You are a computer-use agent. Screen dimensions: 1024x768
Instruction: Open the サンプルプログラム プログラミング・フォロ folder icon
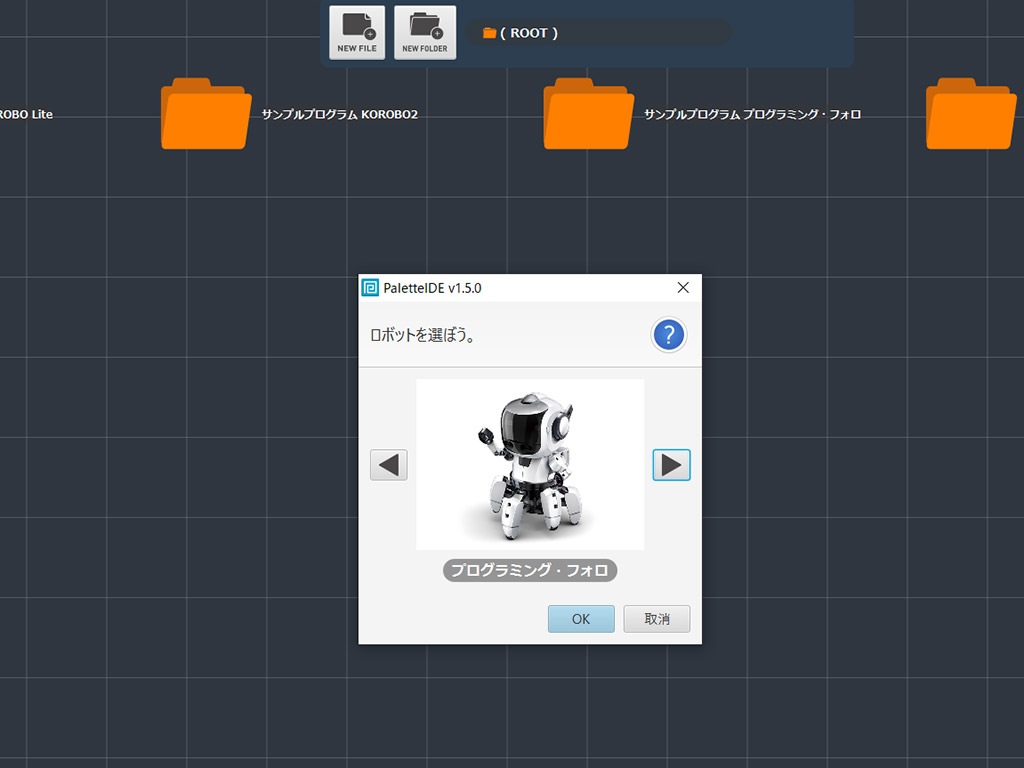pos(588,114)
